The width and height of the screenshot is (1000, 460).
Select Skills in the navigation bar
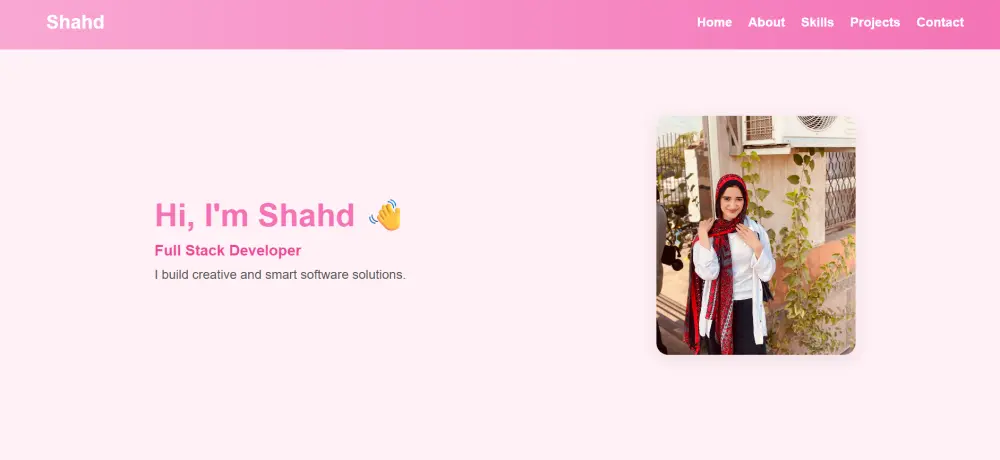coord(818,22)
